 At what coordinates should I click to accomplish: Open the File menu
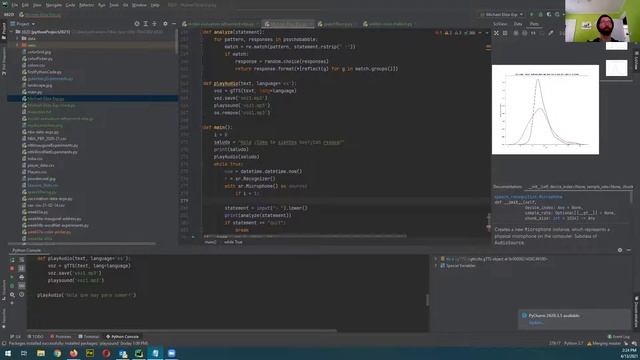15,5
